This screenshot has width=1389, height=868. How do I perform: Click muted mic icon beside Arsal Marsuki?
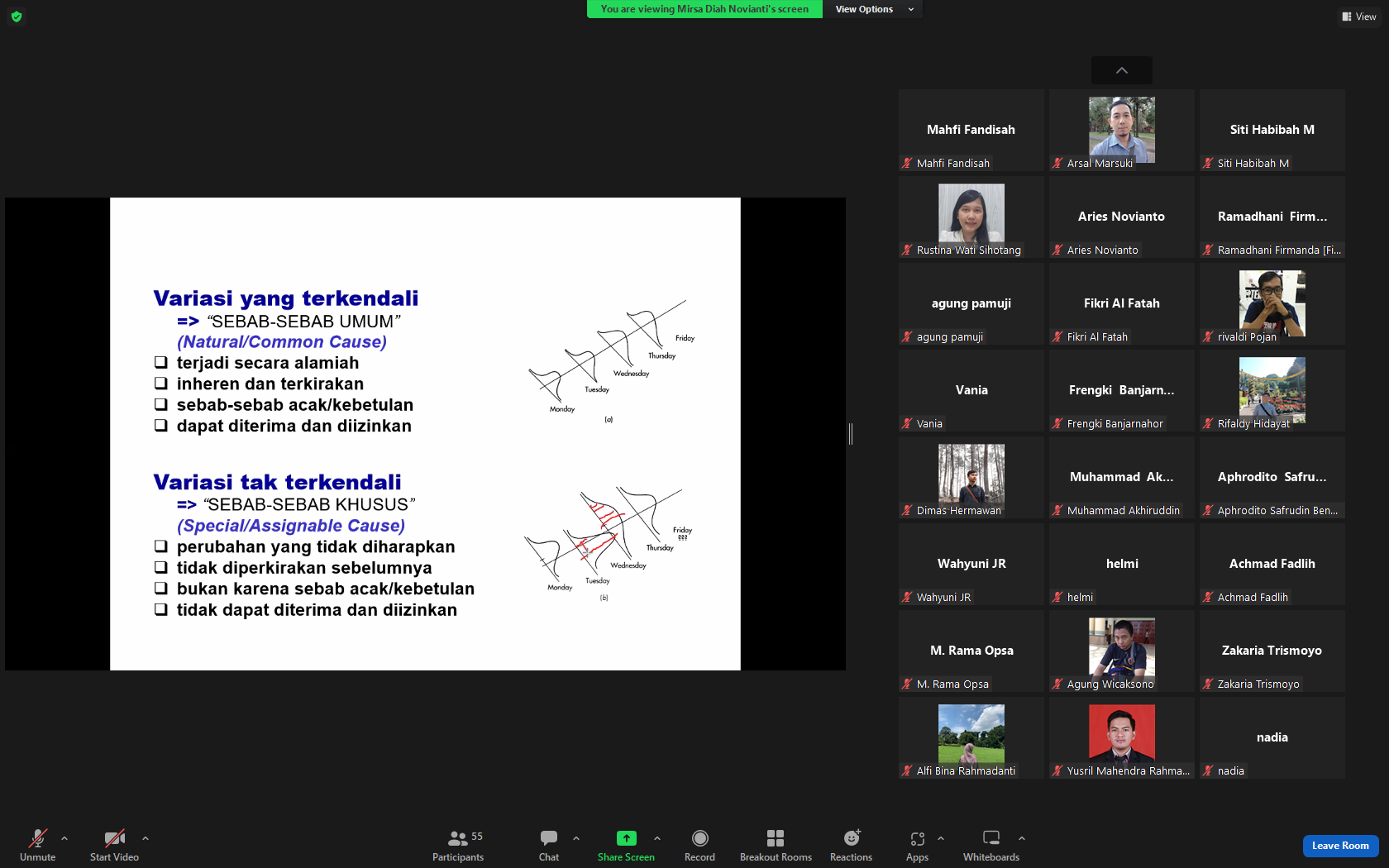point(1058,164)
